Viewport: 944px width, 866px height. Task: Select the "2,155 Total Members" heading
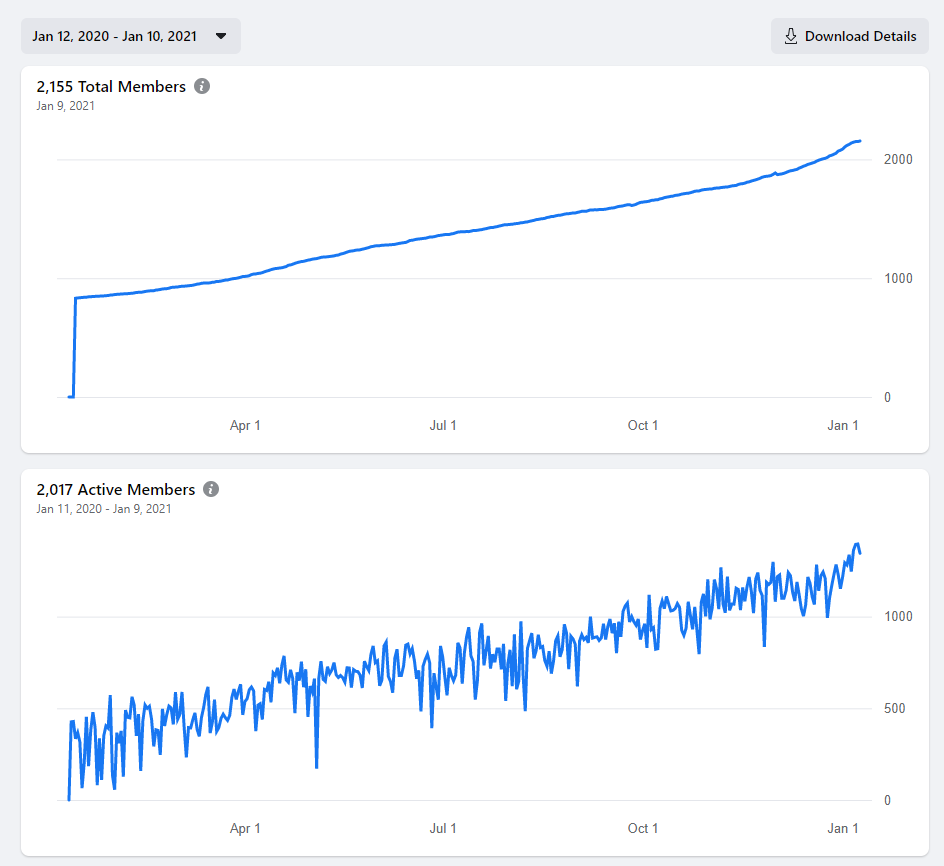tap(111, 87)
